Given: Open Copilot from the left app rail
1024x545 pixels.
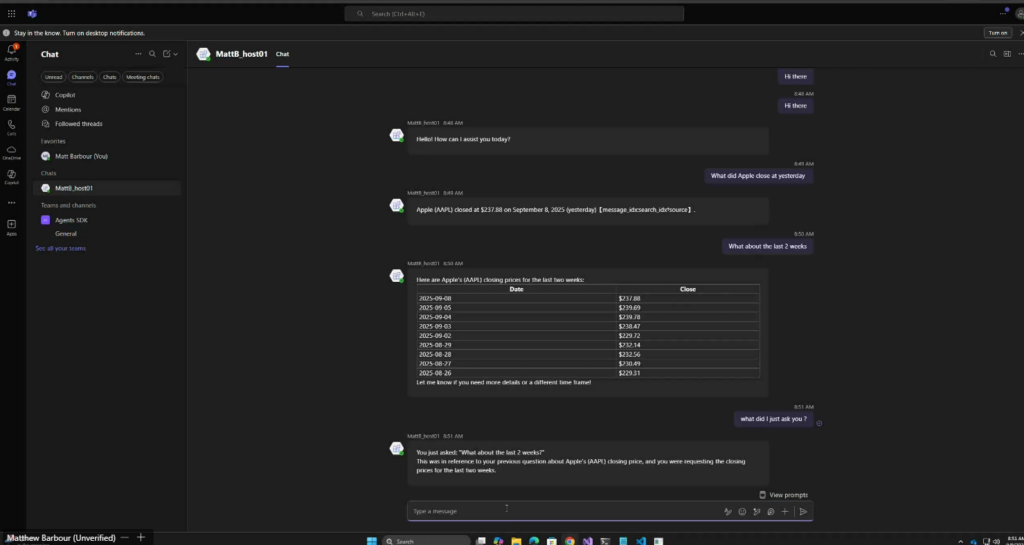Looking at the screenshot, I should pos(12,177).
